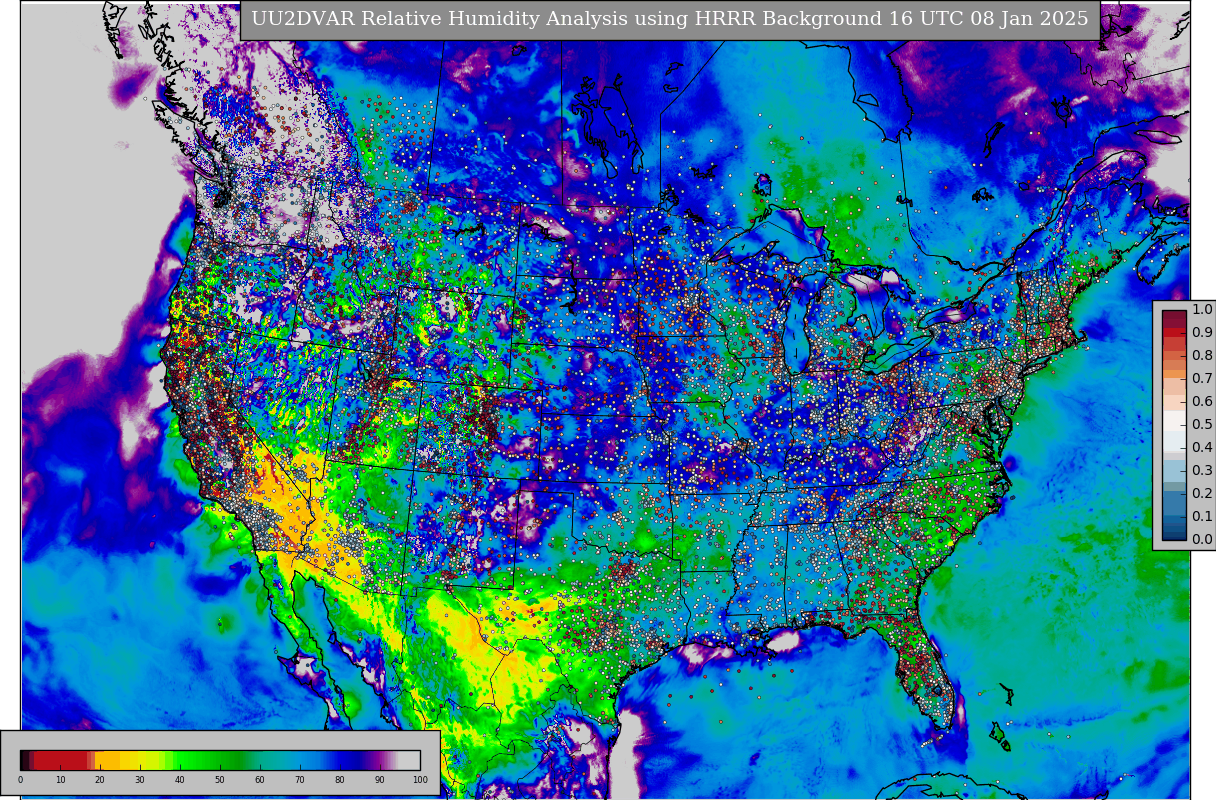Click the light gray end of humidity colorbar

(x=408, y=760)
